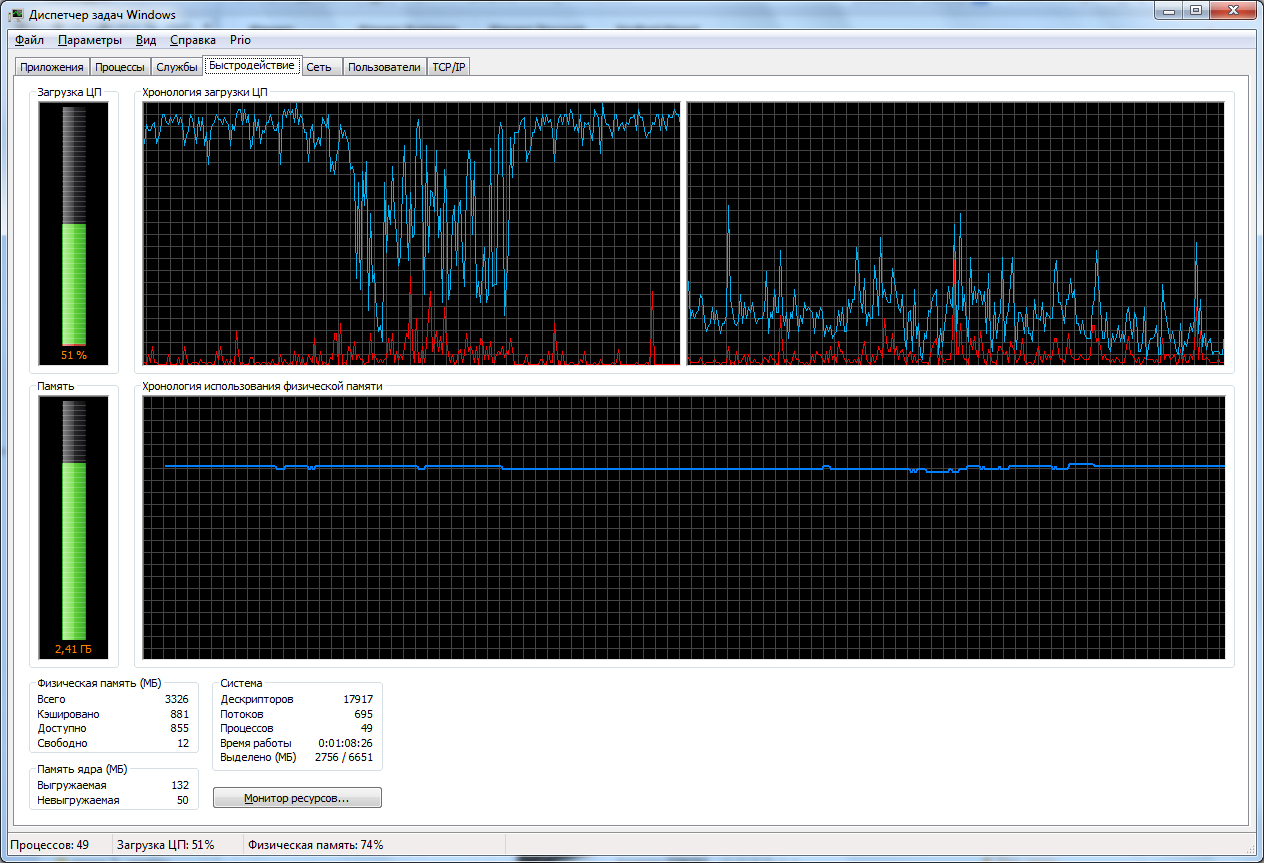1264x863 pixels.
Task: Minimize the Task Manager window
Action: click(x=1169, y=11)
